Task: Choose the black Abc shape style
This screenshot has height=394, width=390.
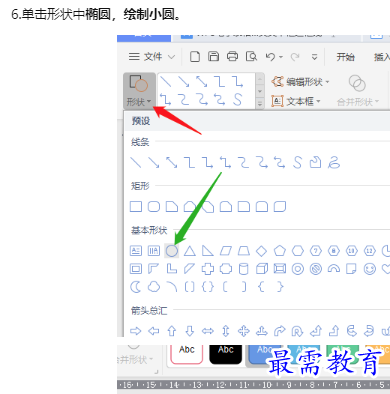Action: point(225,354)
